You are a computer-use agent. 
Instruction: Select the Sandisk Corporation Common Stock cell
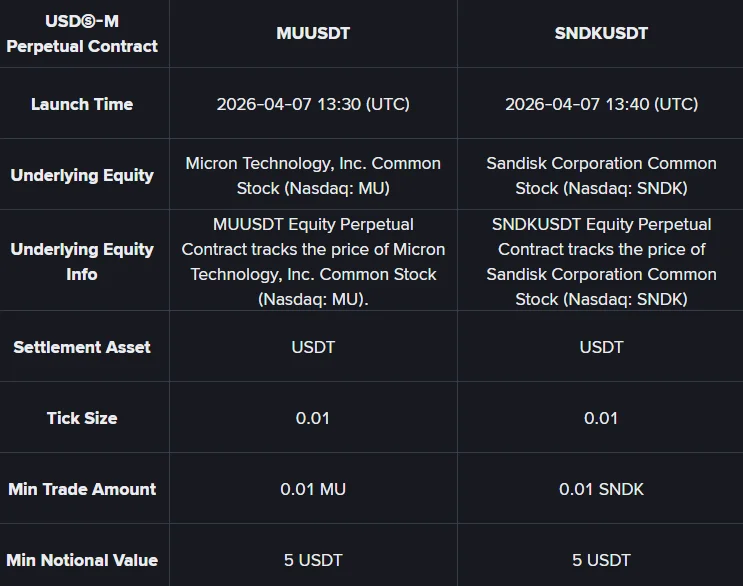[601, 175]
